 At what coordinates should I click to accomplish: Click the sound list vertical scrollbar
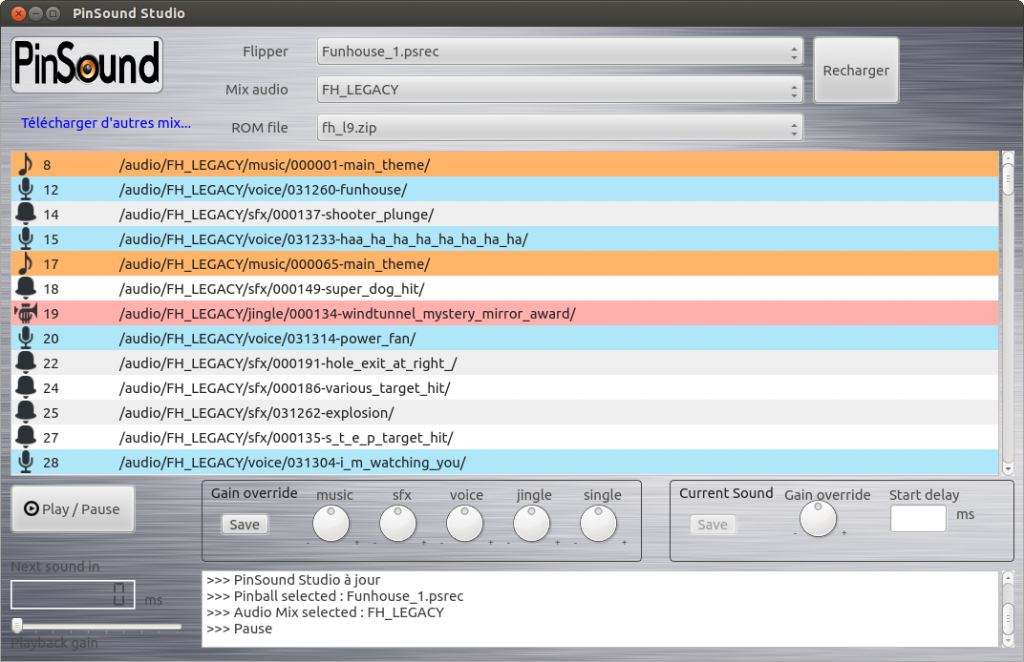coord(1008,312)
